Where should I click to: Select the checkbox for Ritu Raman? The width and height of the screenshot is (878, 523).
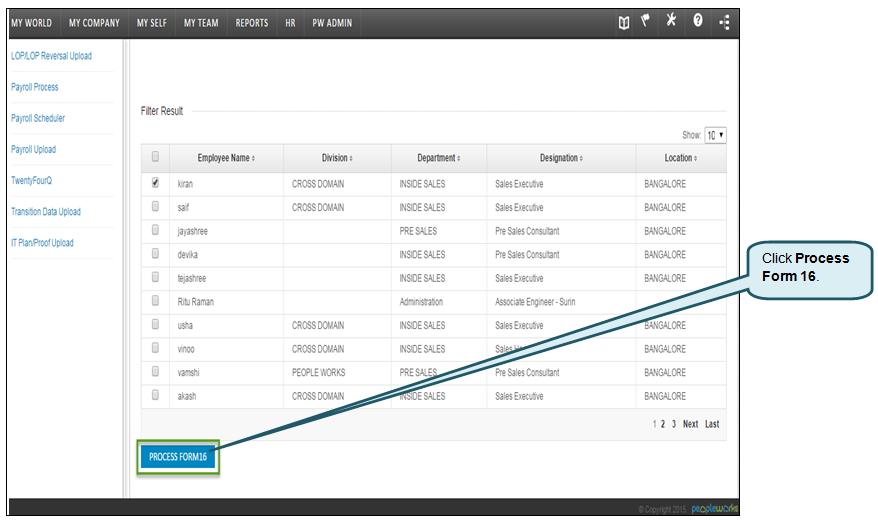point(155,301)
